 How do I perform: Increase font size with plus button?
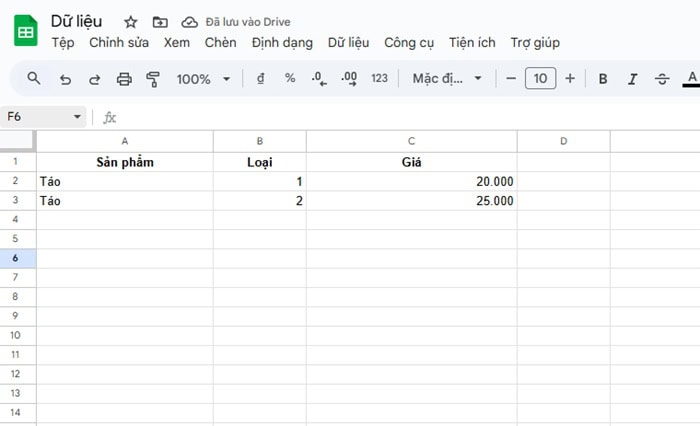(570, 78)
